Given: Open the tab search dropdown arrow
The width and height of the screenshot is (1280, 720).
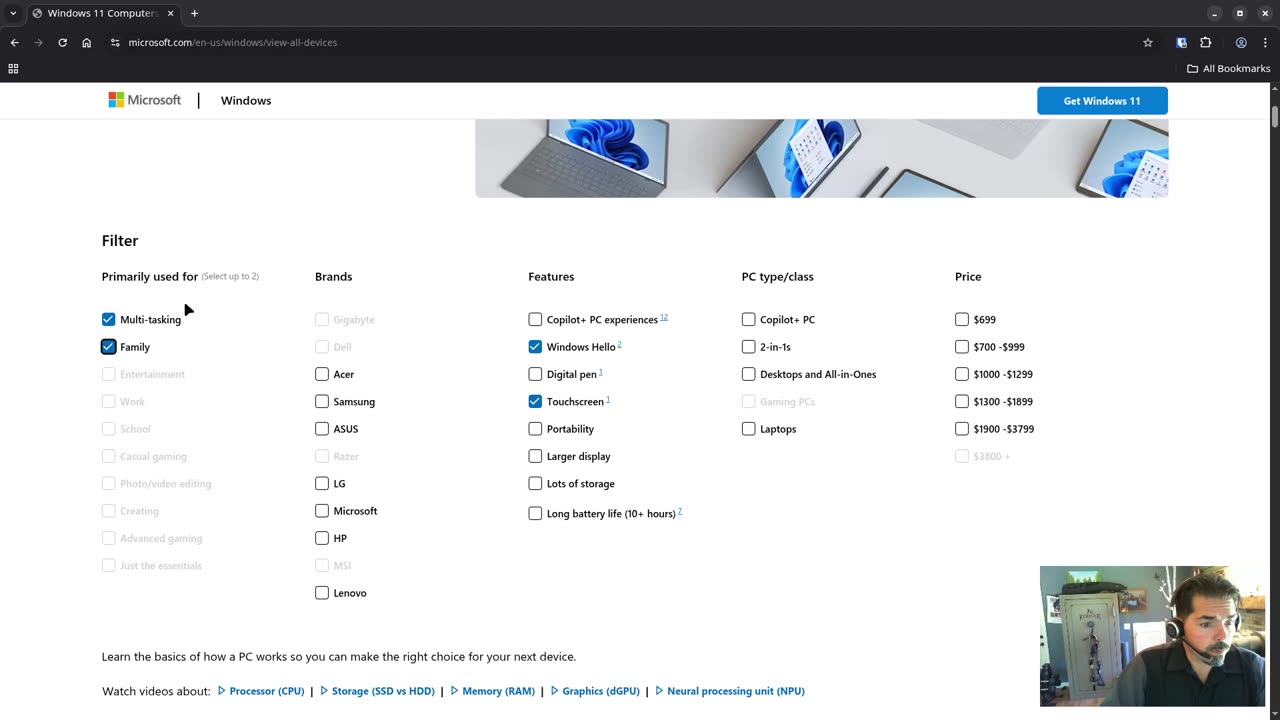Looking at the screenshot, I should 13,13.
